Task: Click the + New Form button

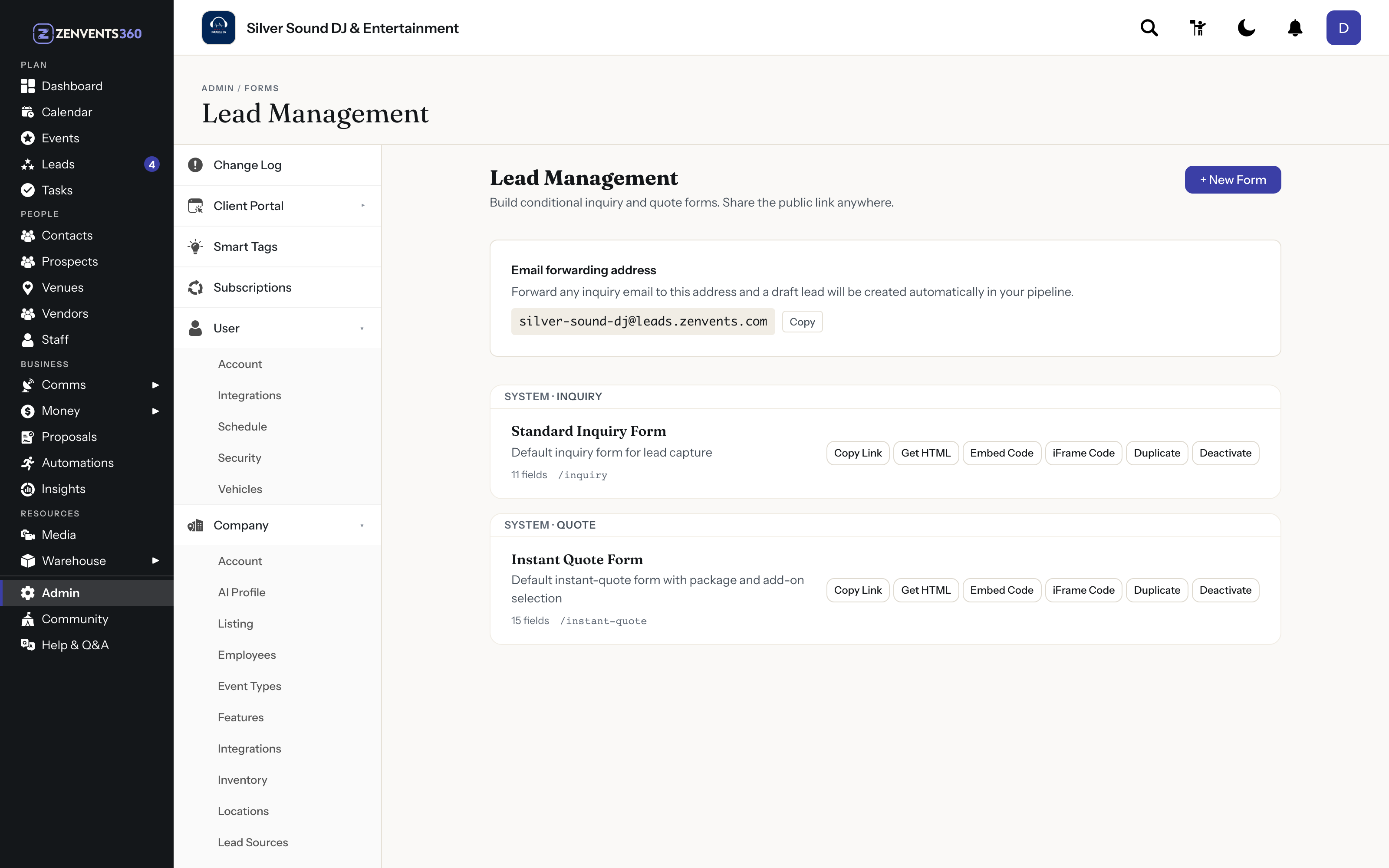Action: pos(1232,180)
